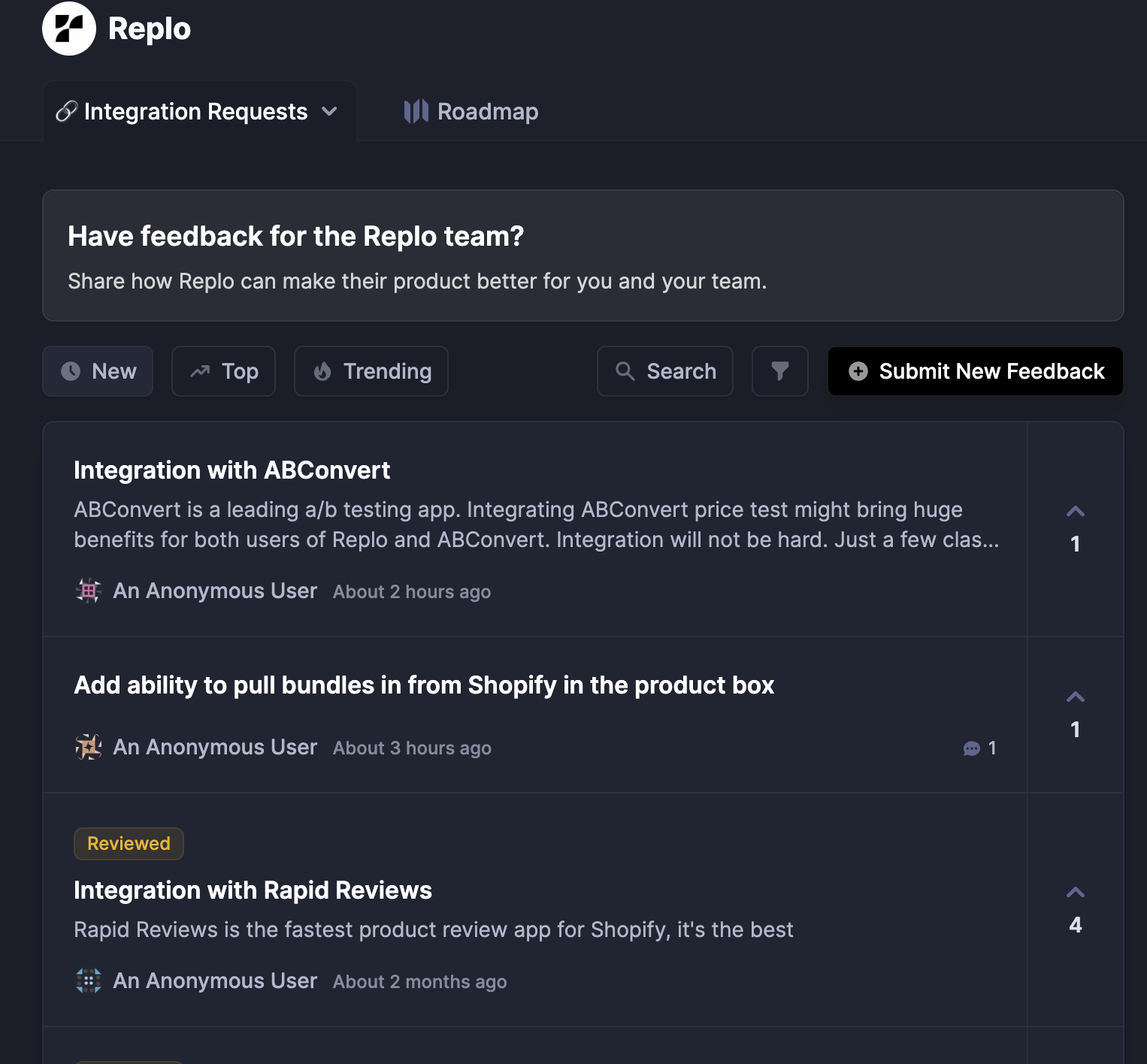This screenshot has width=1147, height=1064.
Task: Upvote the Integration with Rapid Reviews post
Action: (1075, 893)
